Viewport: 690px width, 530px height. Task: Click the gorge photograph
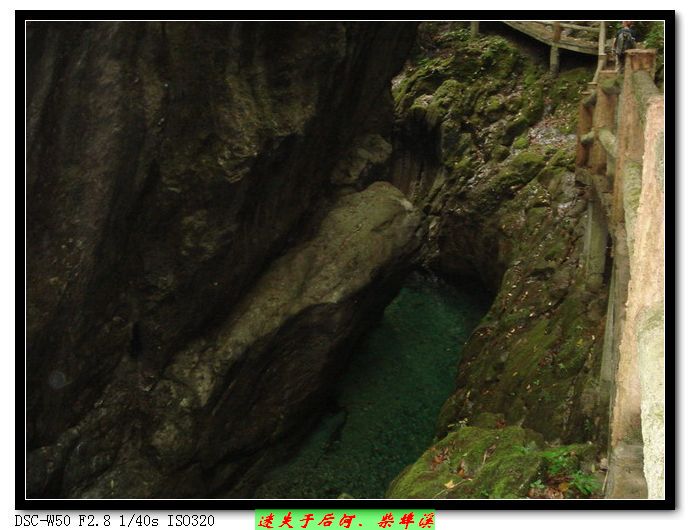pyautogui.click(x=345, y=260)
